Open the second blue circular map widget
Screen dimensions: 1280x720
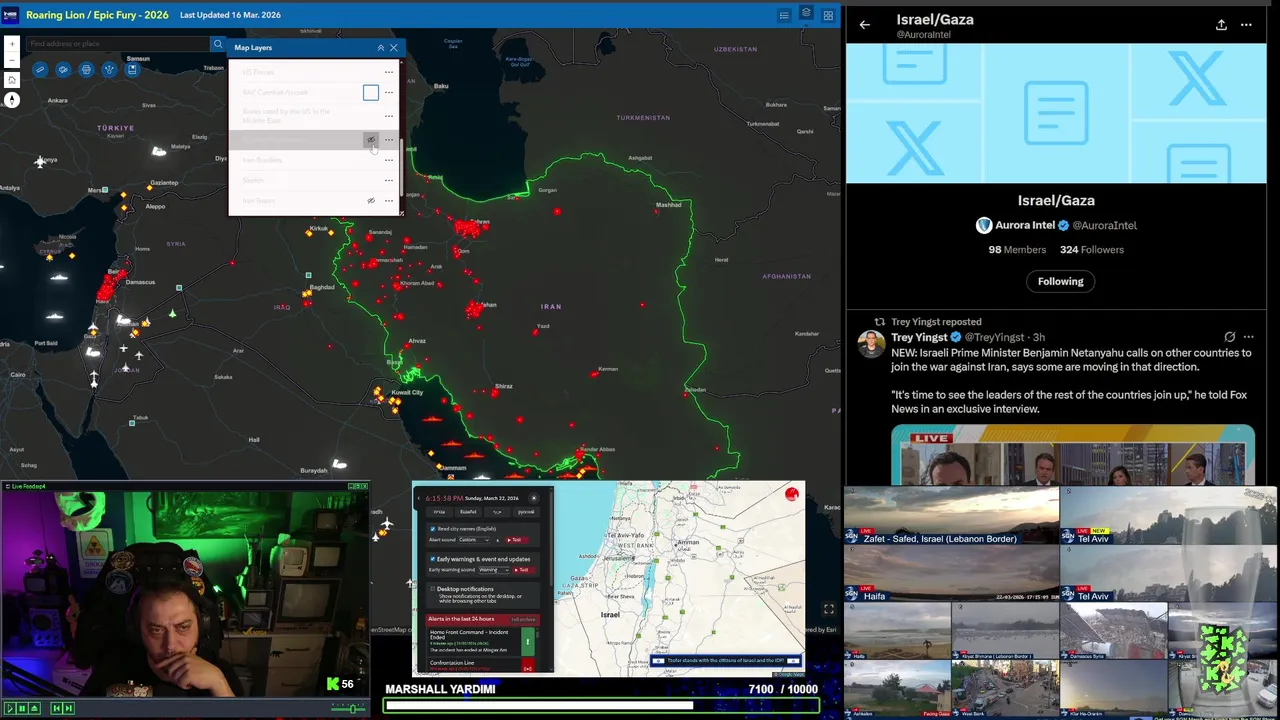63,70
